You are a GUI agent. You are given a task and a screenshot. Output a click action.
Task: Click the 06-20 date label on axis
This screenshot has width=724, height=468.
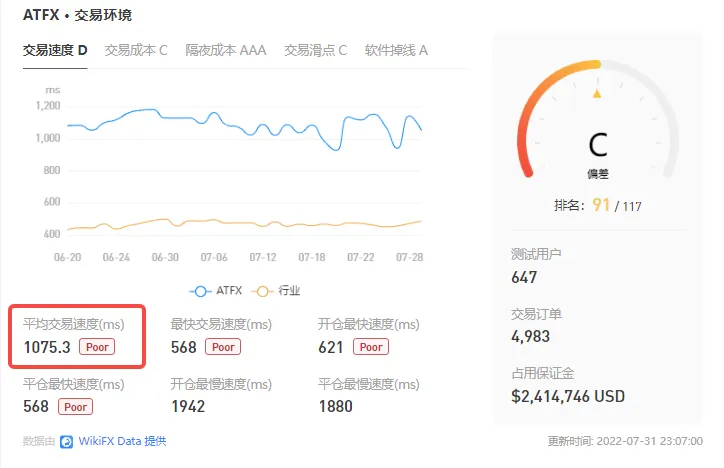tap(67, 257)
